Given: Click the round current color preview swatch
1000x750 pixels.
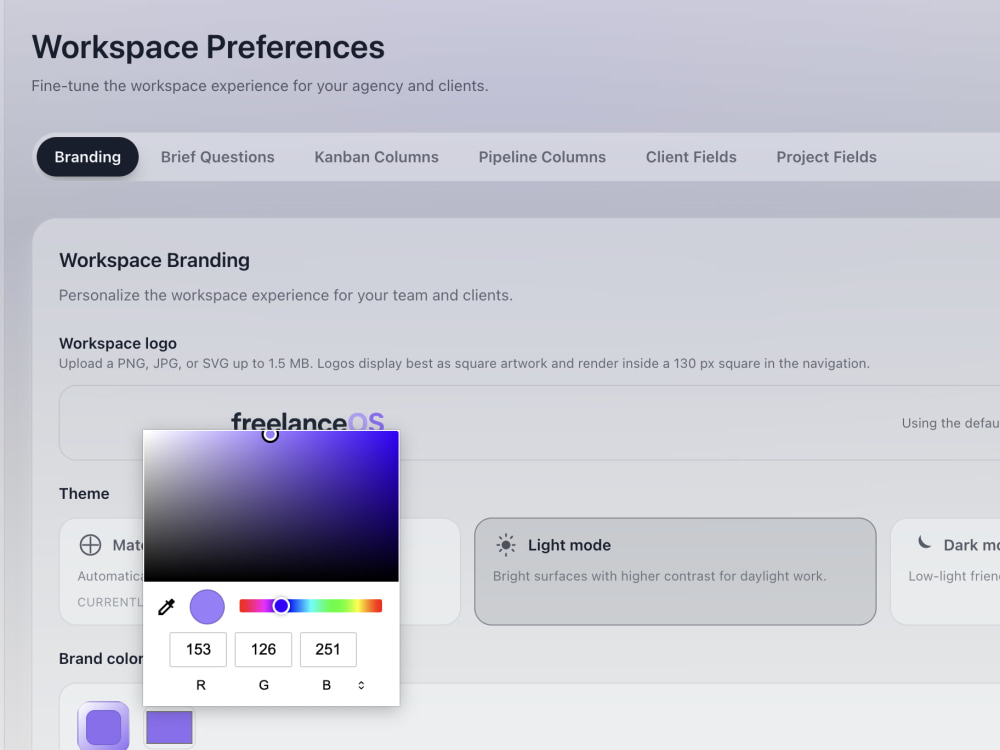Looking at the screenshot, I should coord(207,607).
